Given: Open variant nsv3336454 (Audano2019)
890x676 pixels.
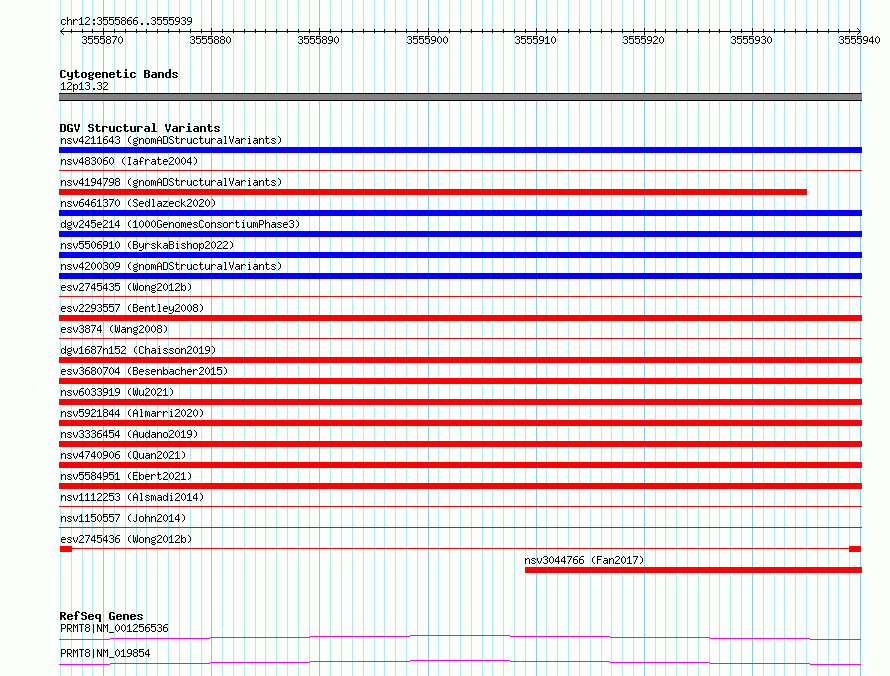Looking at the screenshot, I should 129,434.
